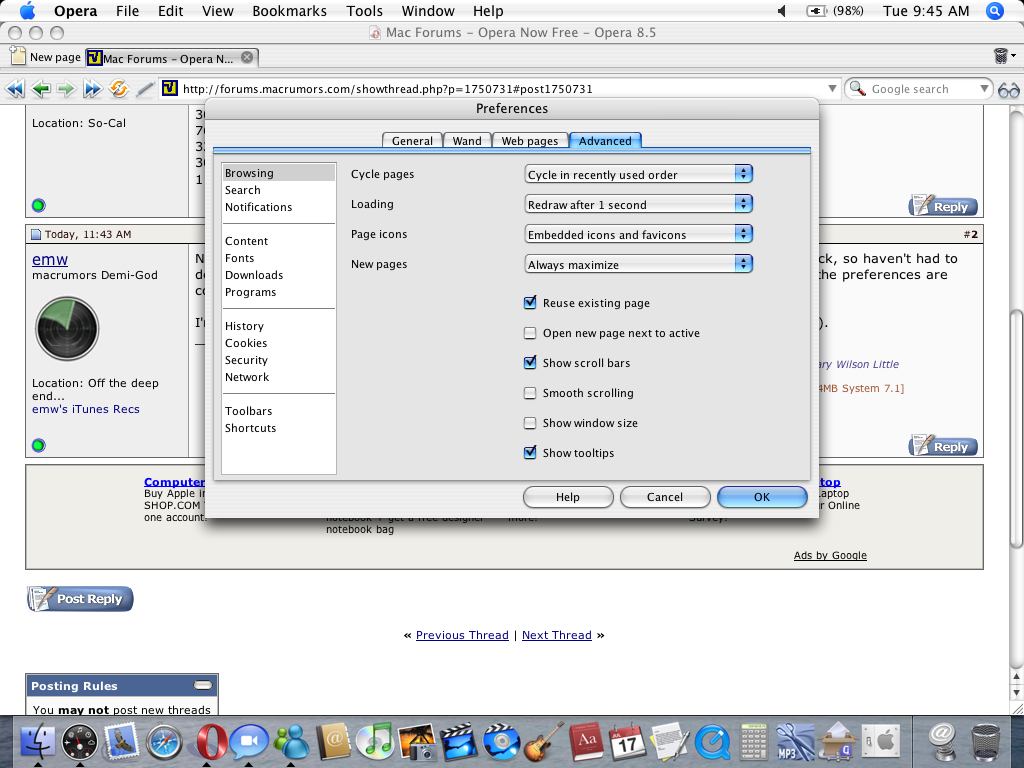This screenshot has width=1024, height=768.
Task: Open the Page icons dropdown
Action: point(639,234)
